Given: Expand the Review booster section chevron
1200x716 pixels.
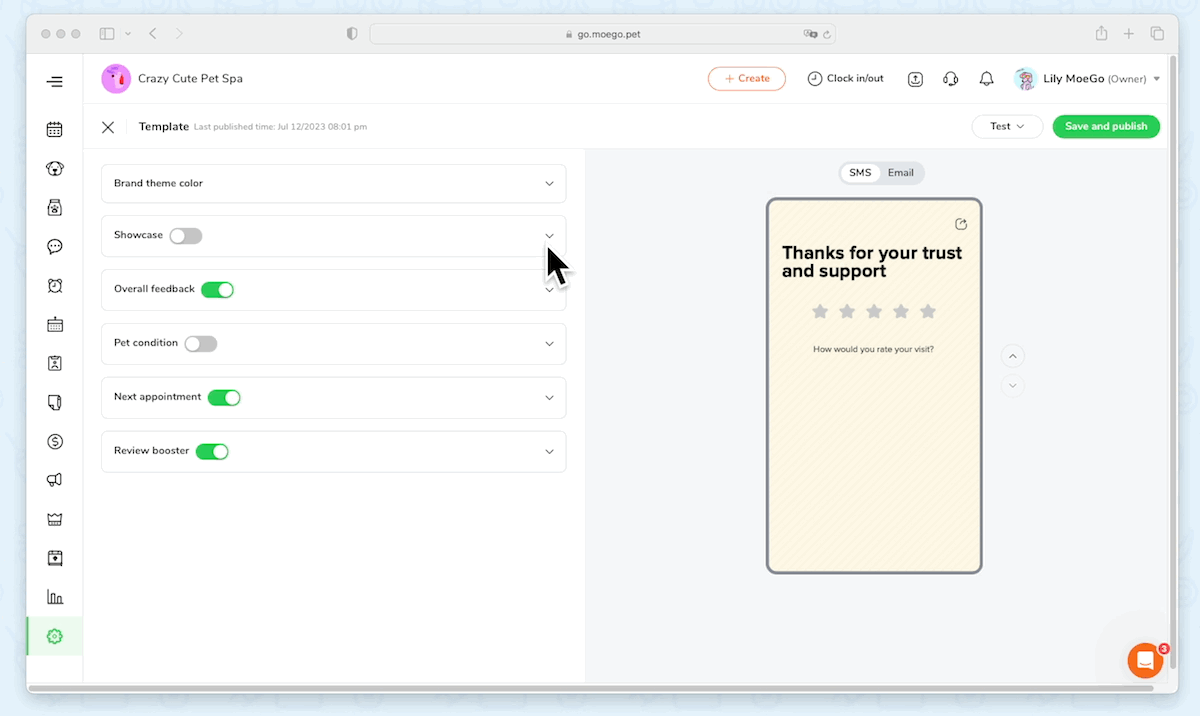Looking at the screenshot, I should [x=549, y=452].
